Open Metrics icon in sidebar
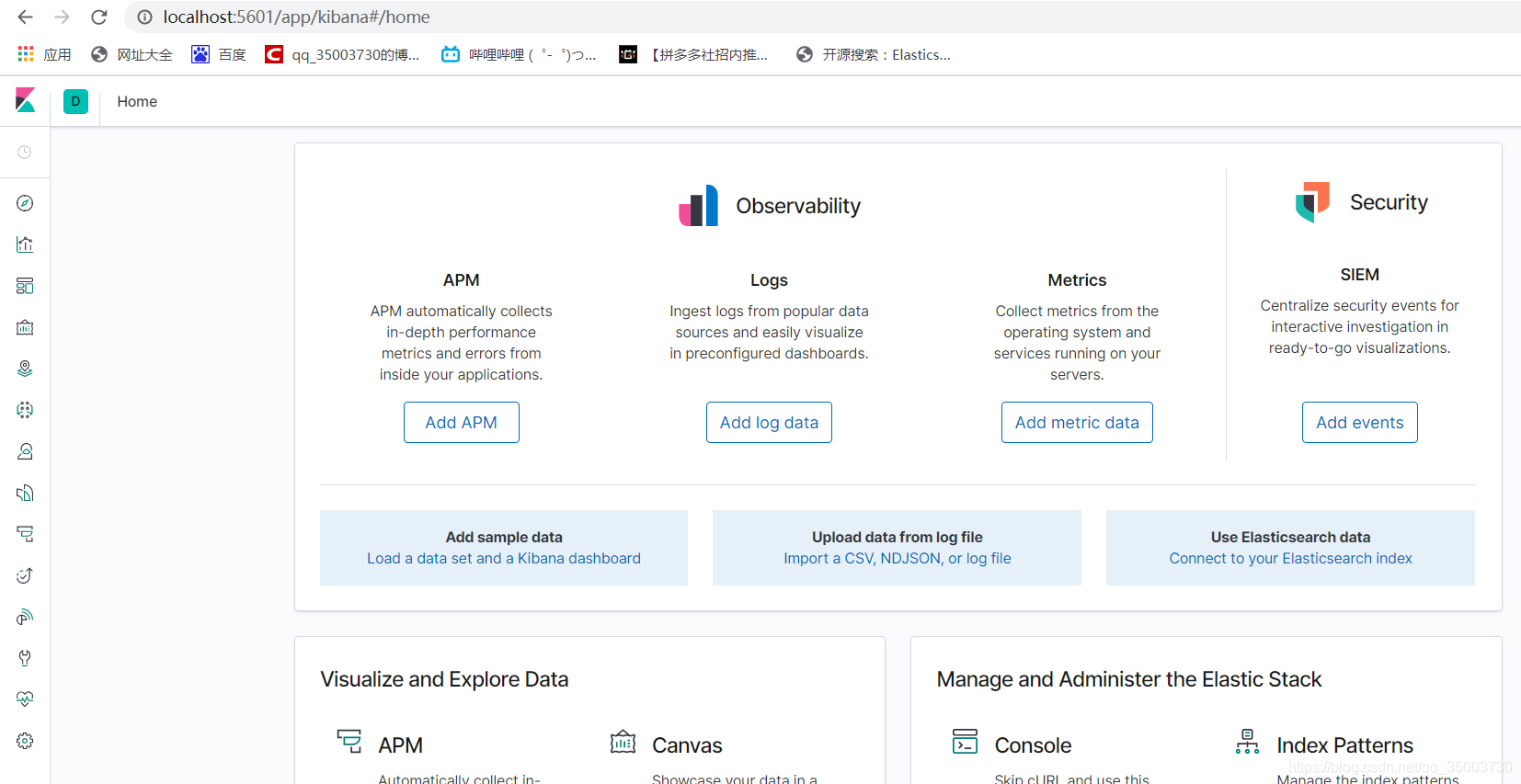This screenshot has height=784, width=1521. [x=25, y=451]
